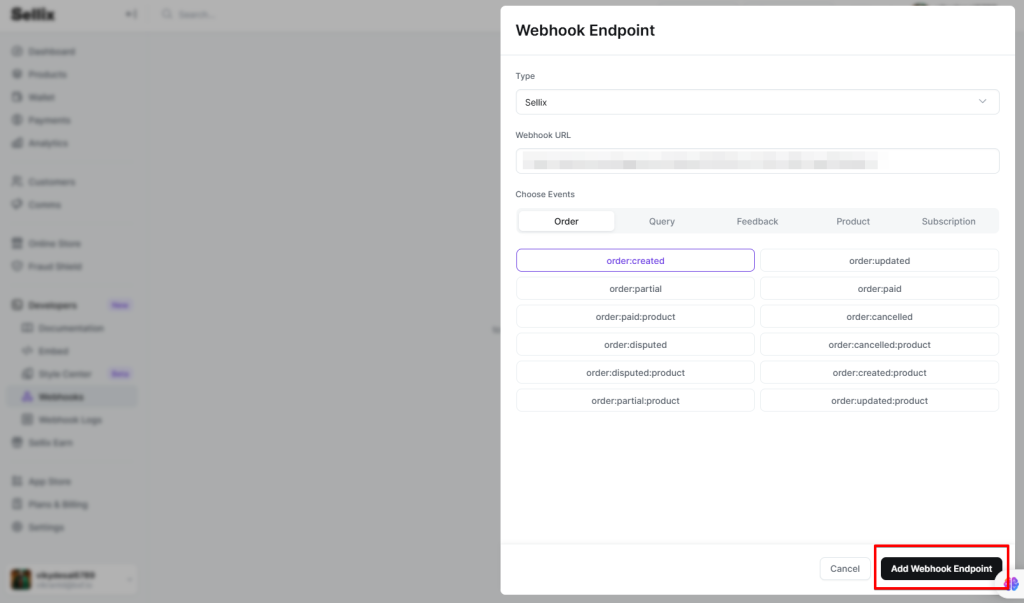1024x603 pixels.
Task: Click the Products icon in sidebar
Action: pos(17,74)
